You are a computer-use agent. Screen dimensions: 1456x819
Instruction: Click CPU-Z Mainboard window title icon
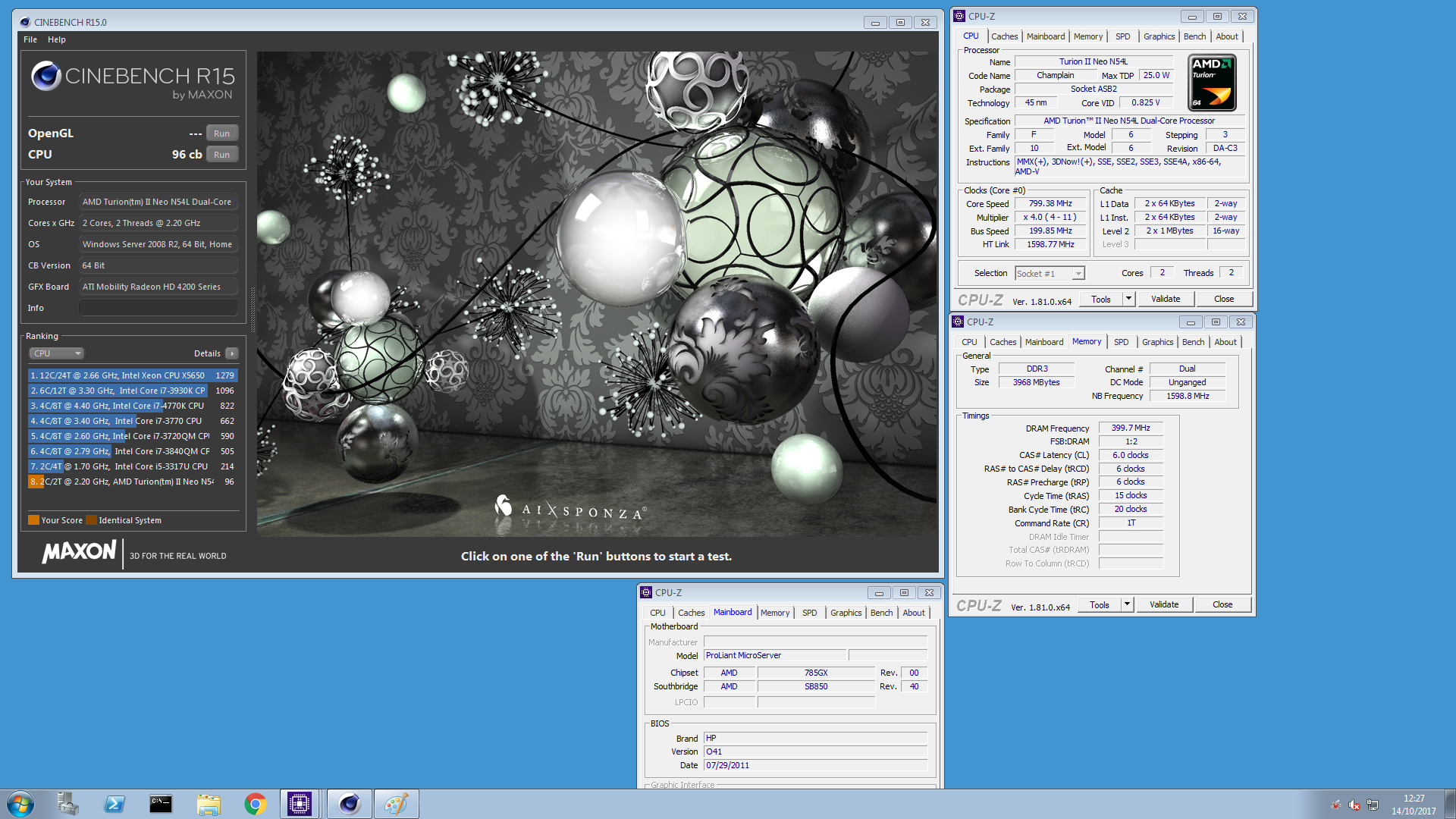click(x=646, y=592)
